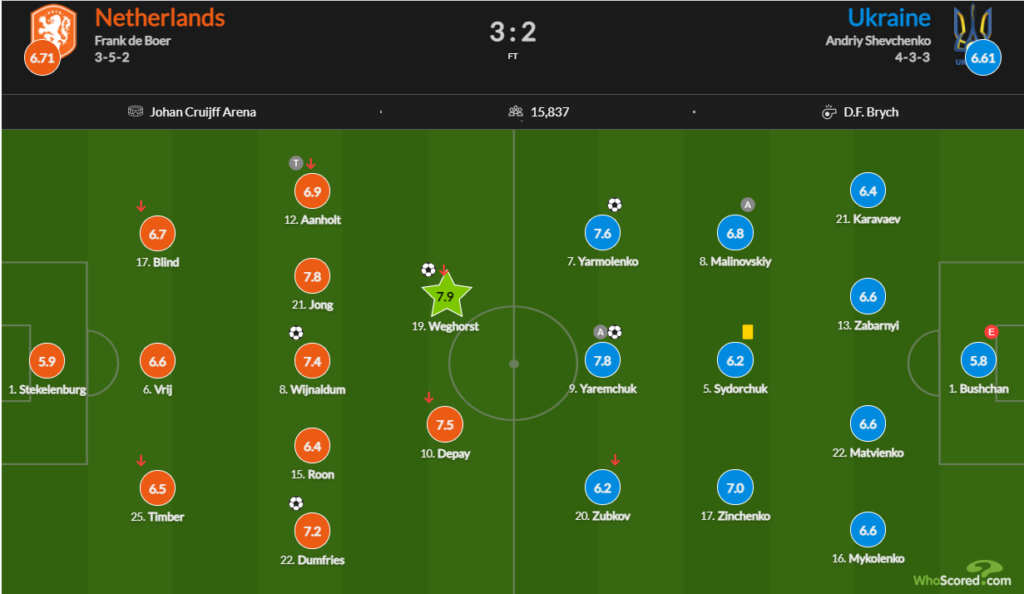This screenshot has width=1024, height=594.
Task: Click the referee whistle icon beside D.F. Brych
Action: tap(828, 112)
